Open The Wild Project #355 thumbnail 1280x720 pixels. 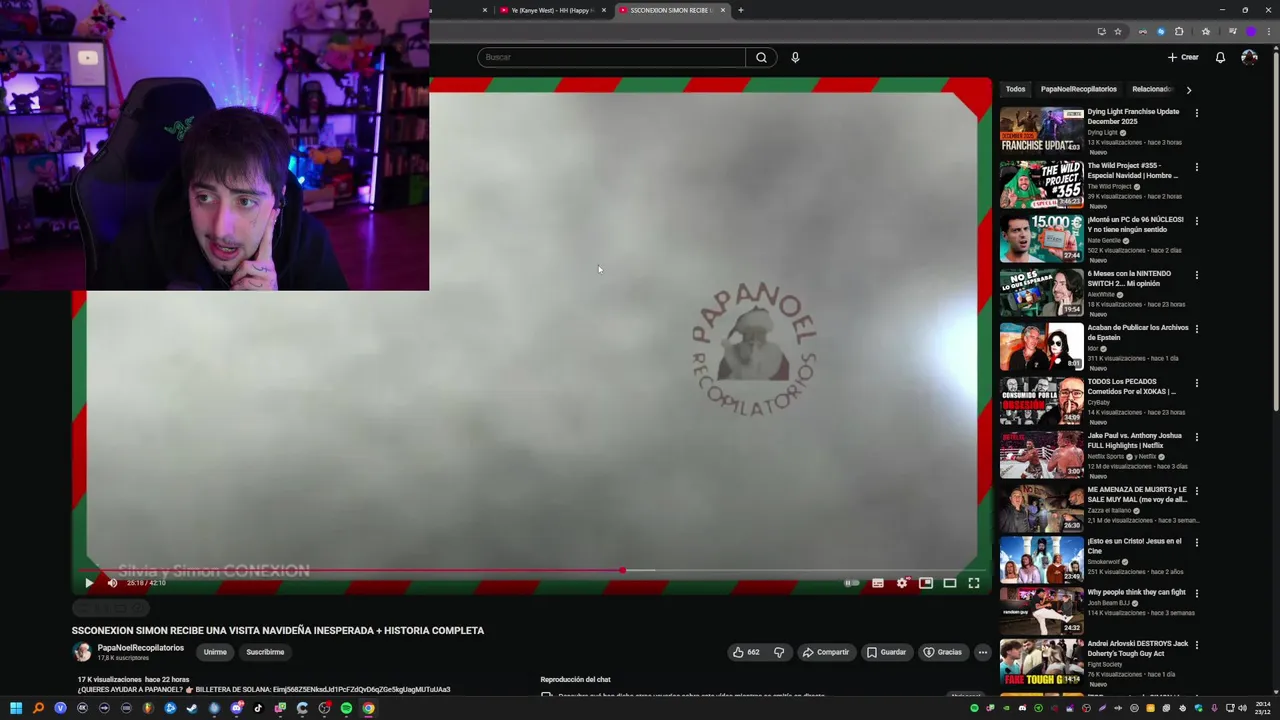pyautogui.click(x=1041, y=184)
